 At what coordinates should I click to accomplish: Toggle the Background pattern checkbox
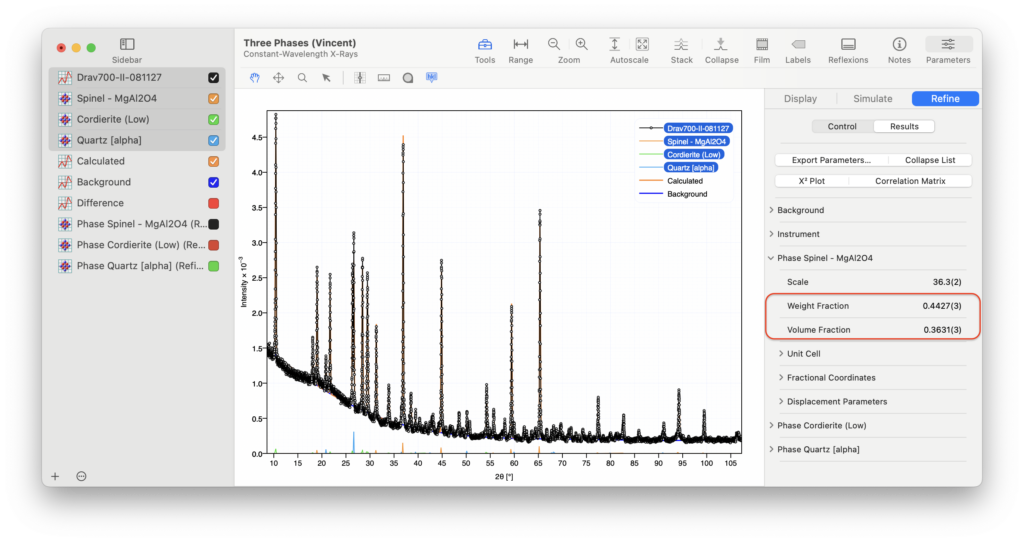tap(213, 183)
